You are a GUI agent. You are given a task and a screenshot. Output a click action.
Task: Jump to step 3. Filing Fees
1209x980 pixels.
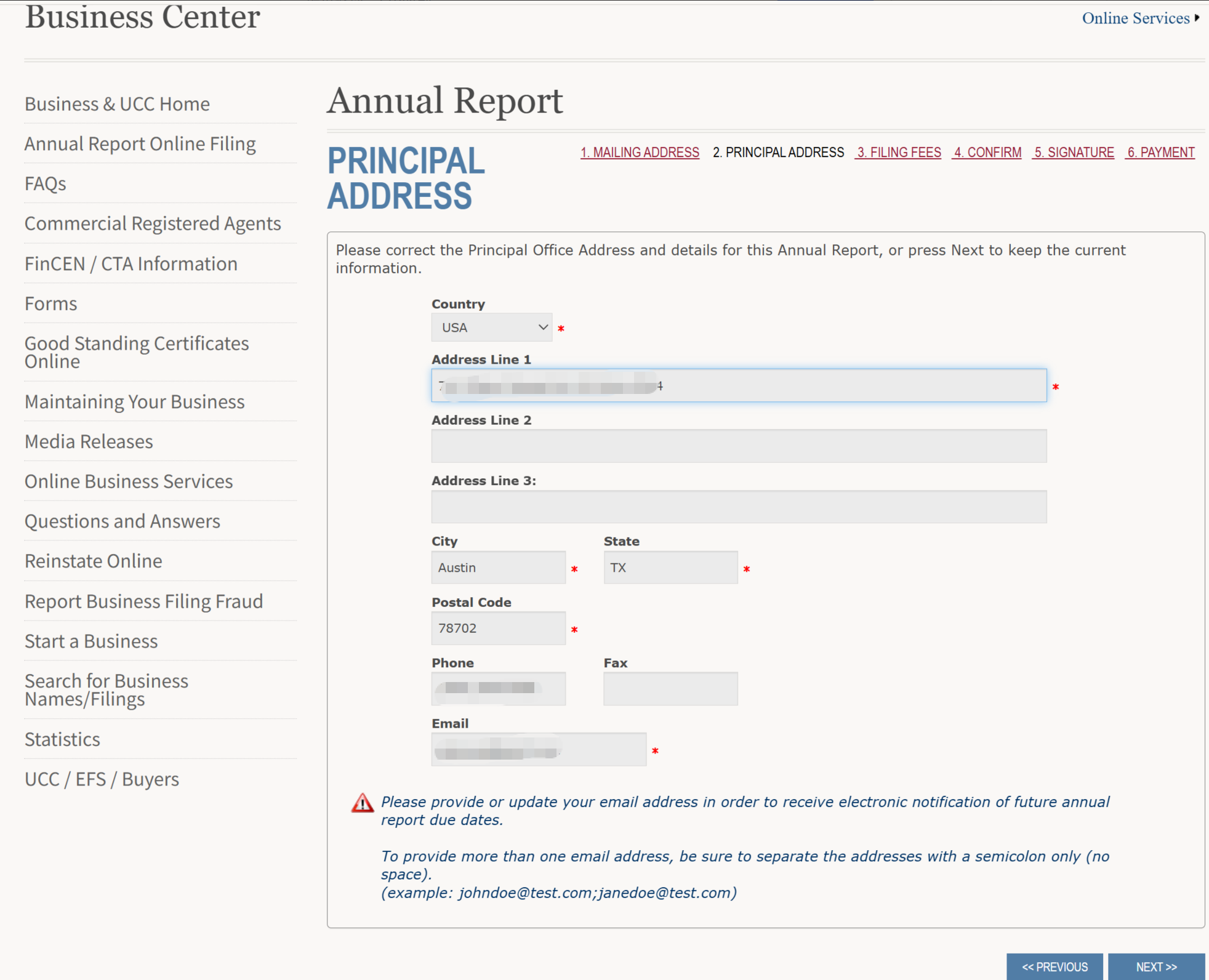[x=898, y=152]
